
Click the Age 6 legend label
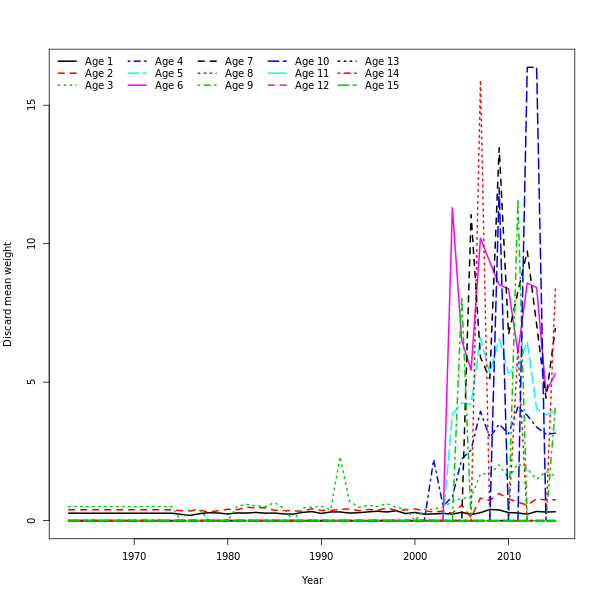(169, 86)
